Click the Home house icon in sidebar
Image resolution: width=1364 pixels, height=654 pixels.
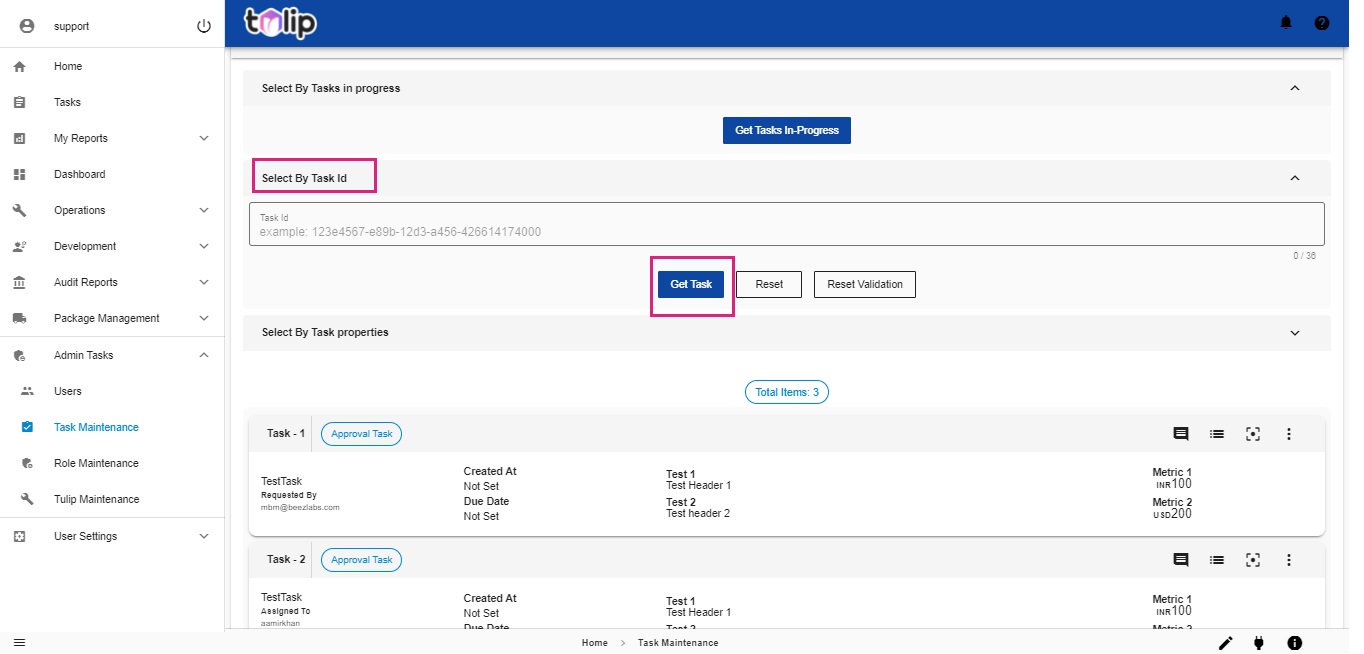coord(19,66)
